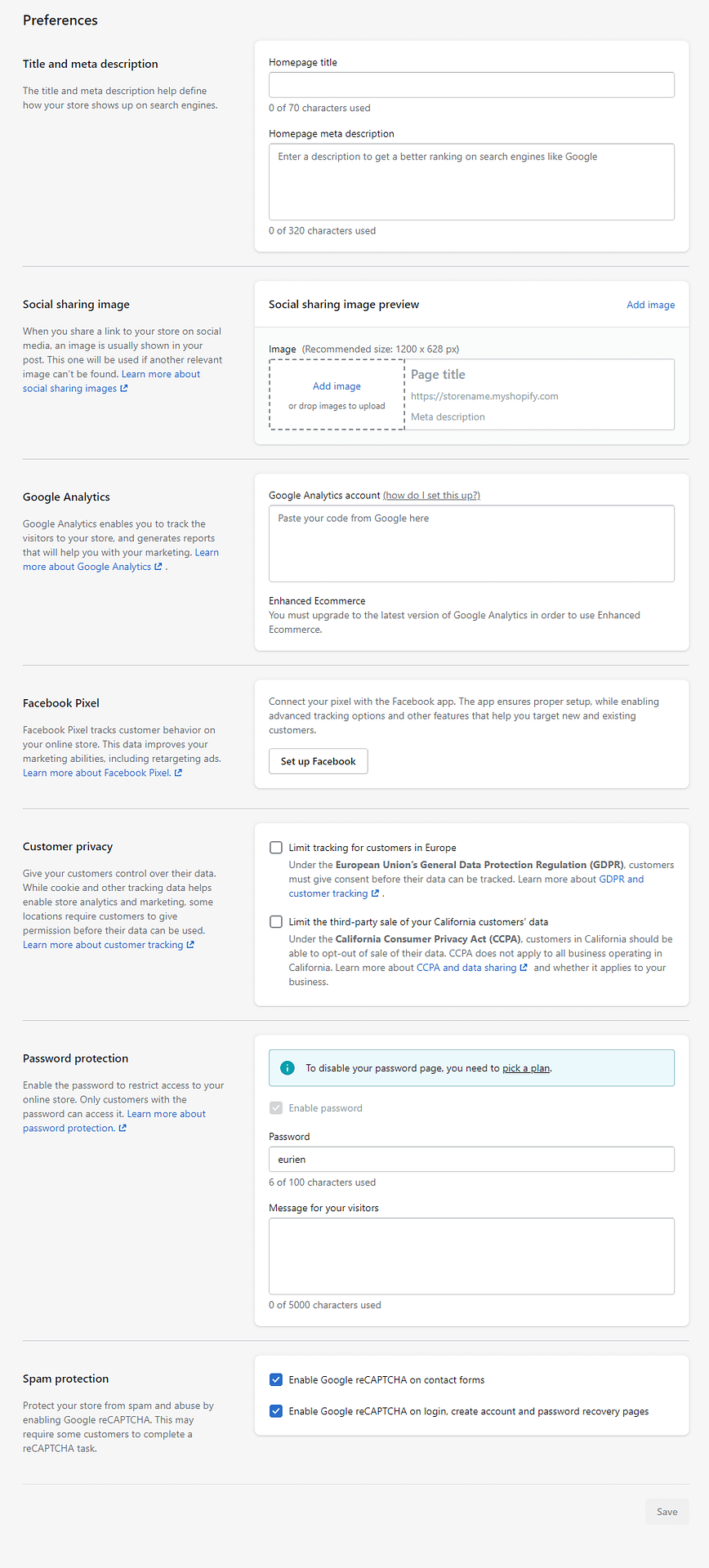This screenshot has height=1568, width=709.
Task: Click external icon beside CCPA and data sharing
Action: (x=524, y=968)
